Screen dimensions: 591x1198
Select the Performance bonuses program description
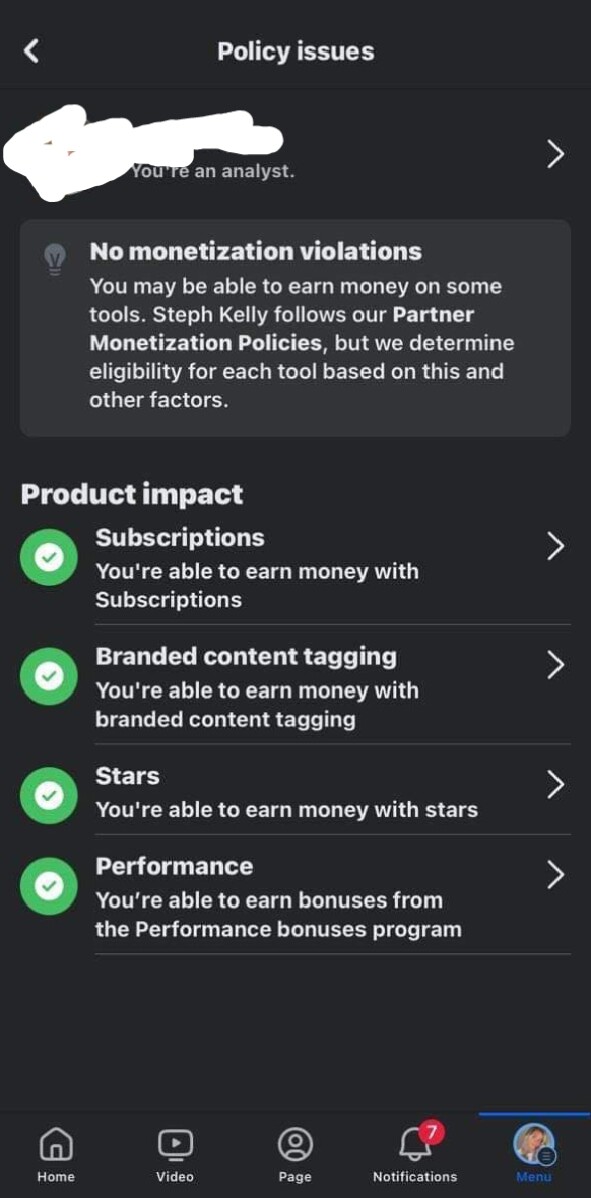[278, 915]
